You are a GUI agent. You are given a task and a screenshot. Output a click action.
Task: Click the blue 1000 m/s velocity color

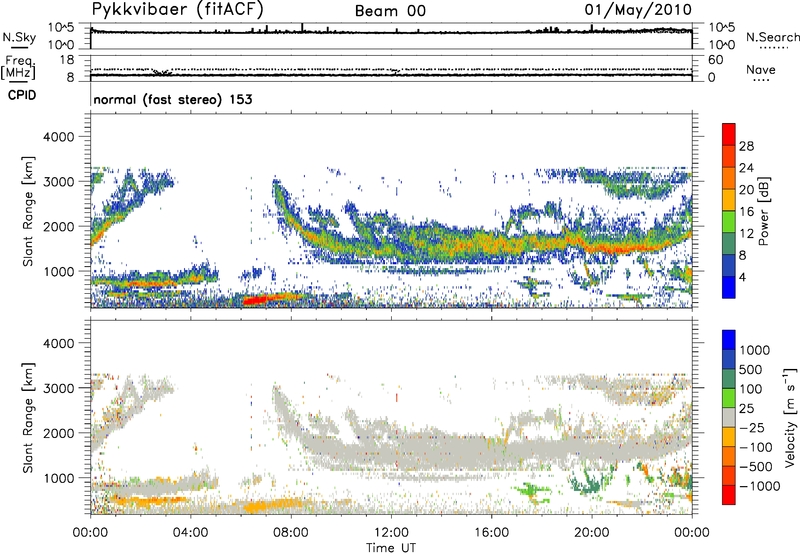(x=729, y=340)
